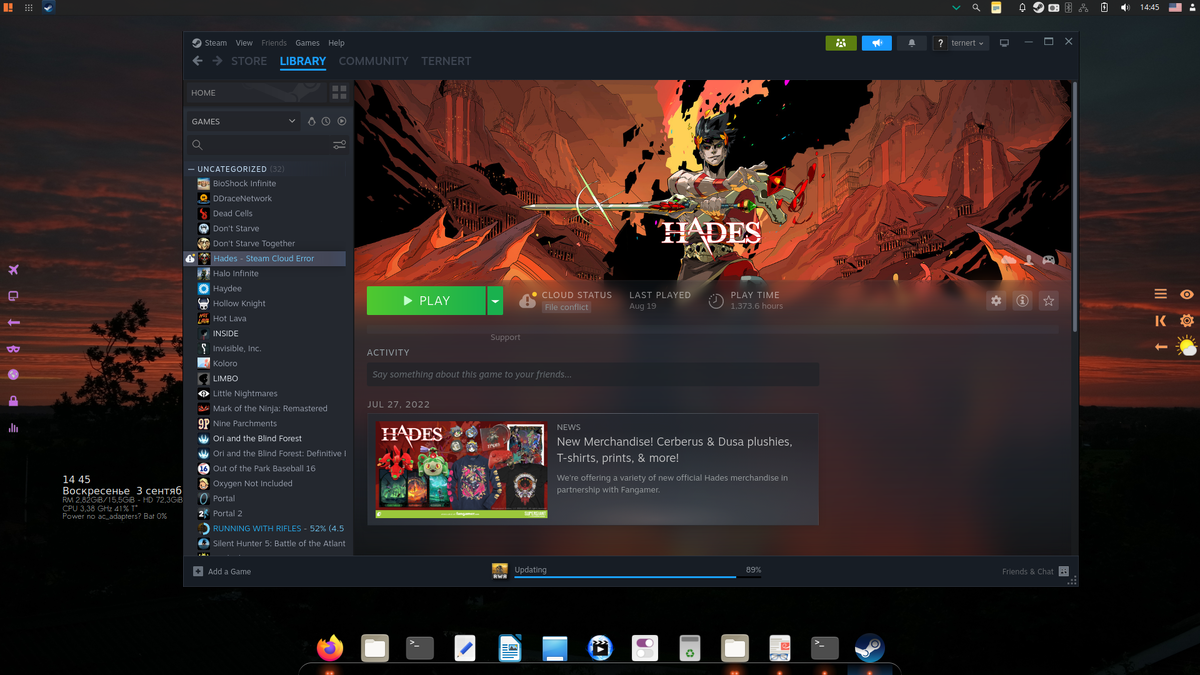Open advanced library filter settings icon
This screenshot has width=1200, height=675.
pos(339,145)
